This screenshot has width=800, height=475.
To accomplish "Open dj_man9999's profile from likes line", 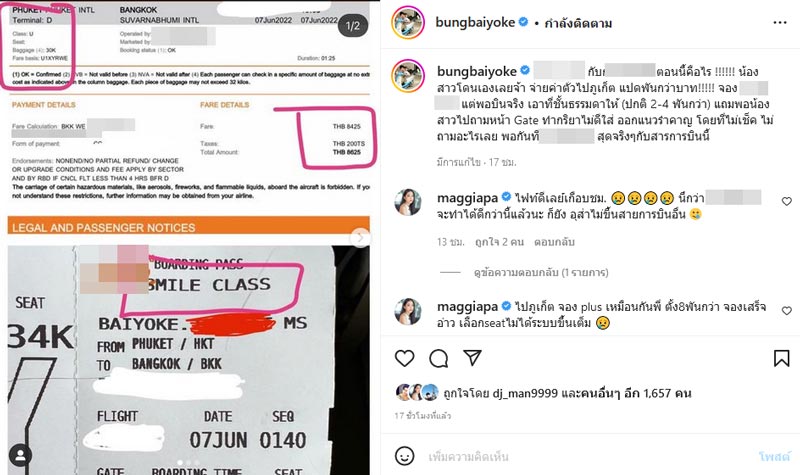I will pos(525,393).
